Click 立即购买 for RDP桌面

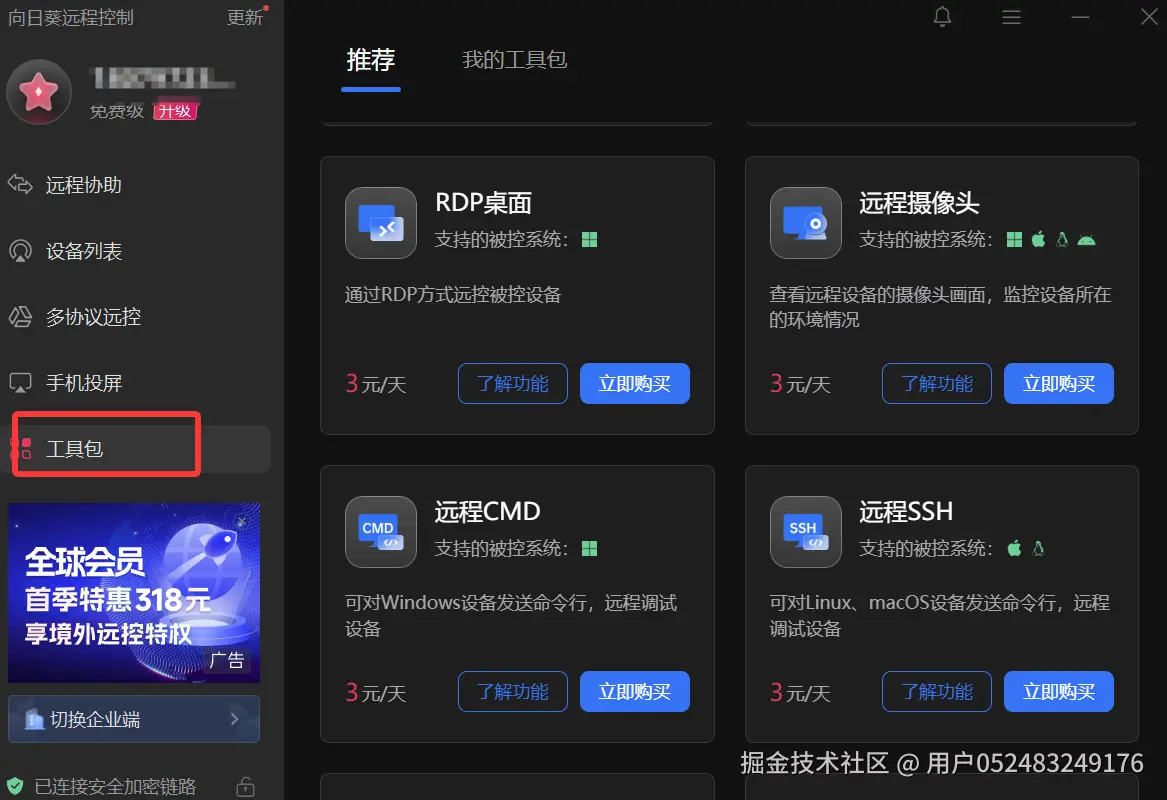[635, 383]
